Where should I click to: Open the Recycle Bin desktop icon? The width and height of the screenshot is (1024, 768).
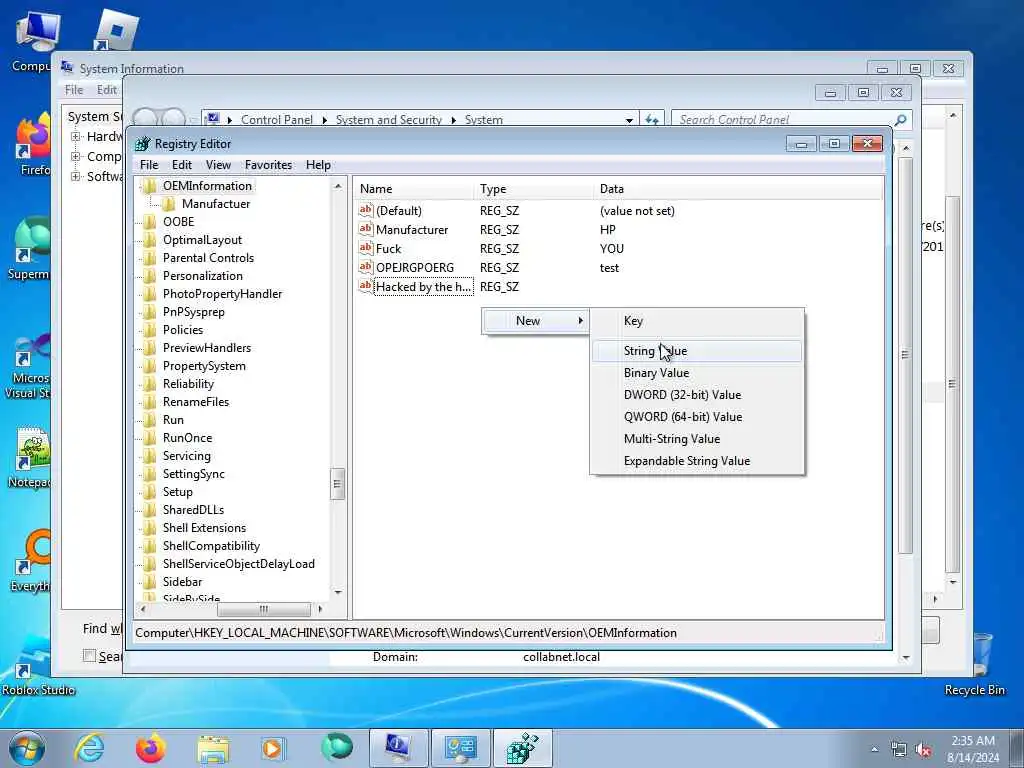981,655
